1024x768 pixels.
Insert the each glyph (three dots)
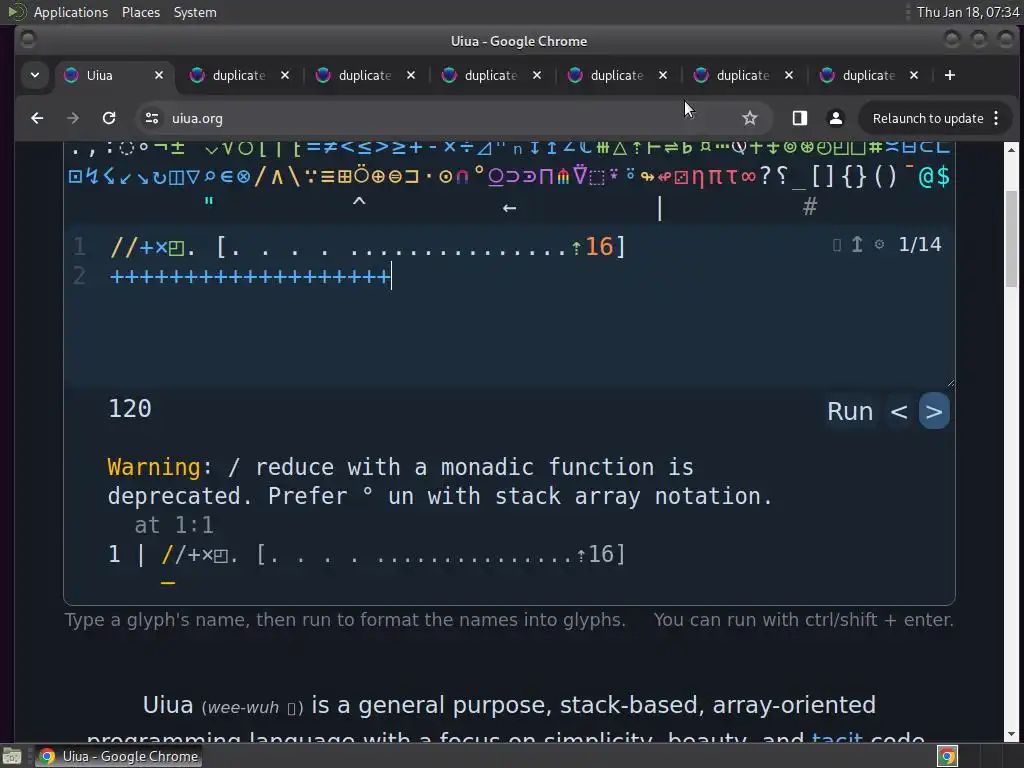(311, 176)
